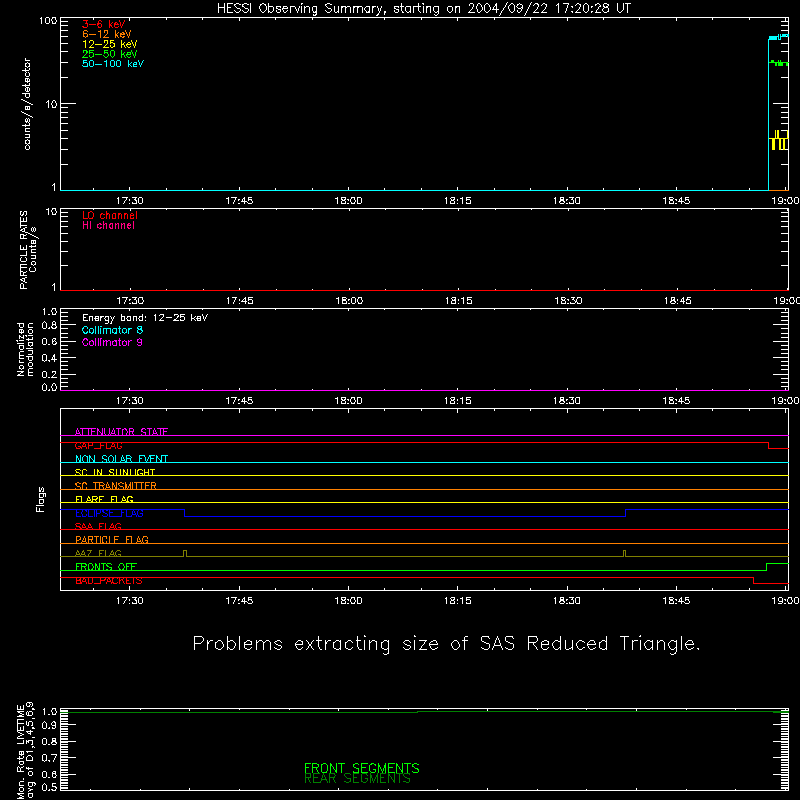Click the HESSI Observing Summary title
Viewport: 800px width, 800px height.
[424, 9]
